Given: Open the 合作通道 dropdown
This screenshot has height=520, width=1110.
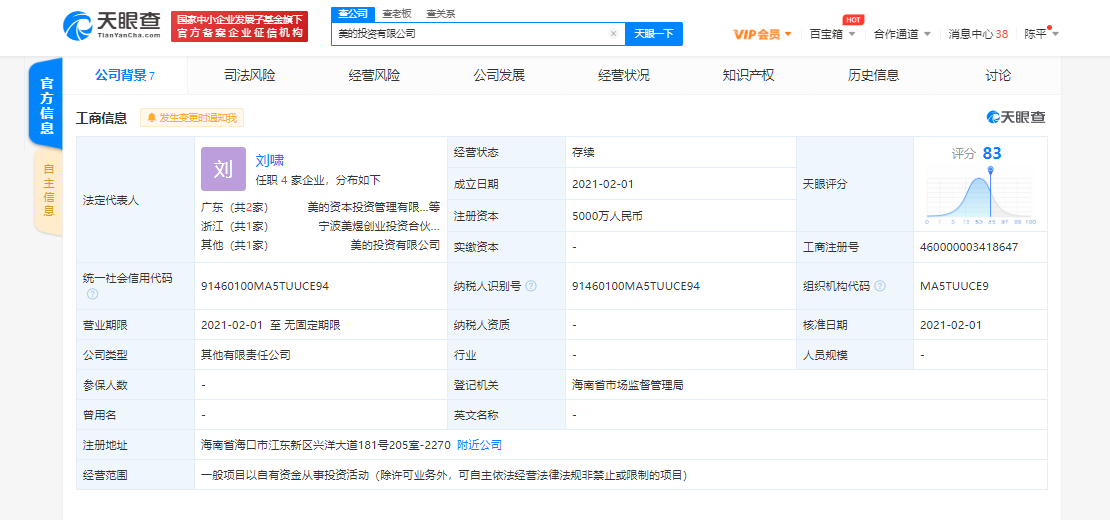Looking at the screenshot, I should (x=902, y=34).
